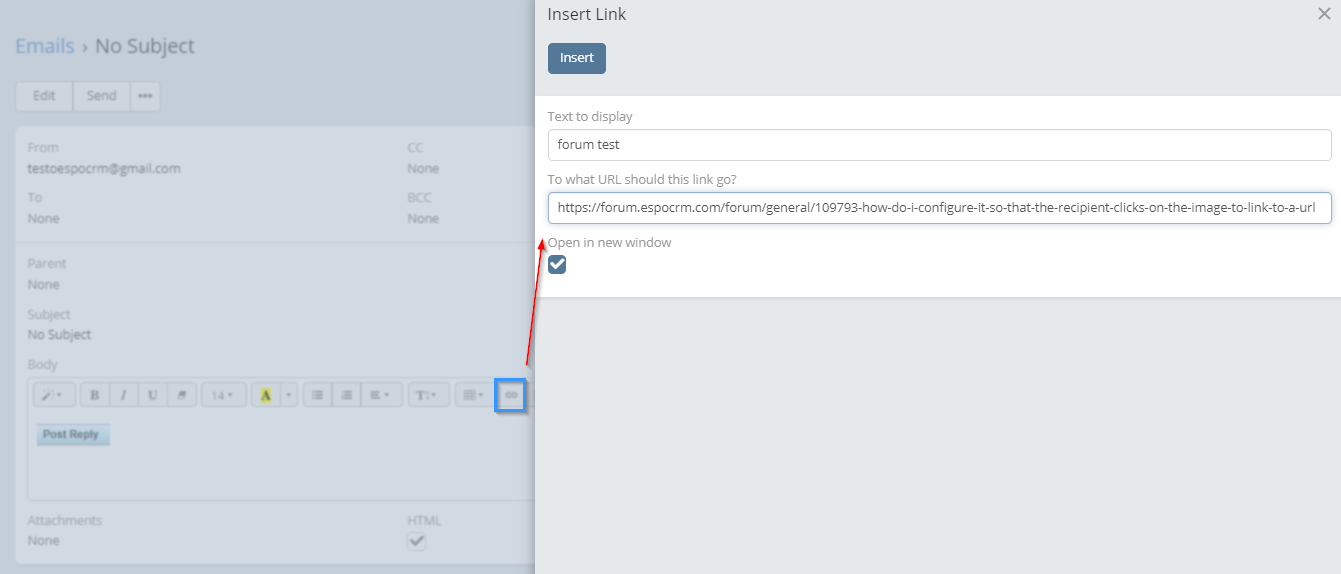The image size is (1341, 574).
Task: Click the testoespocrm@gmail.com sender address
Action: (x=104, y=168)
